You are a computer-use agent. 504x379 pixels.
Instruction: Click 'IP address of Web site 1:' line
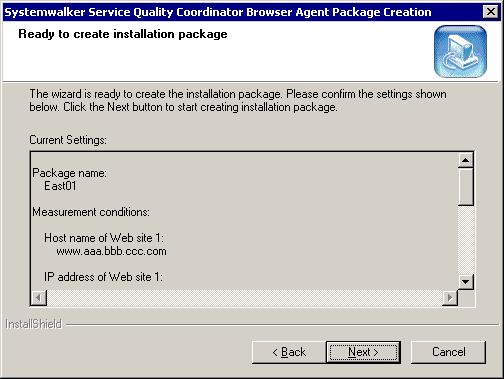pyautogui.click(x=103, y=277)
